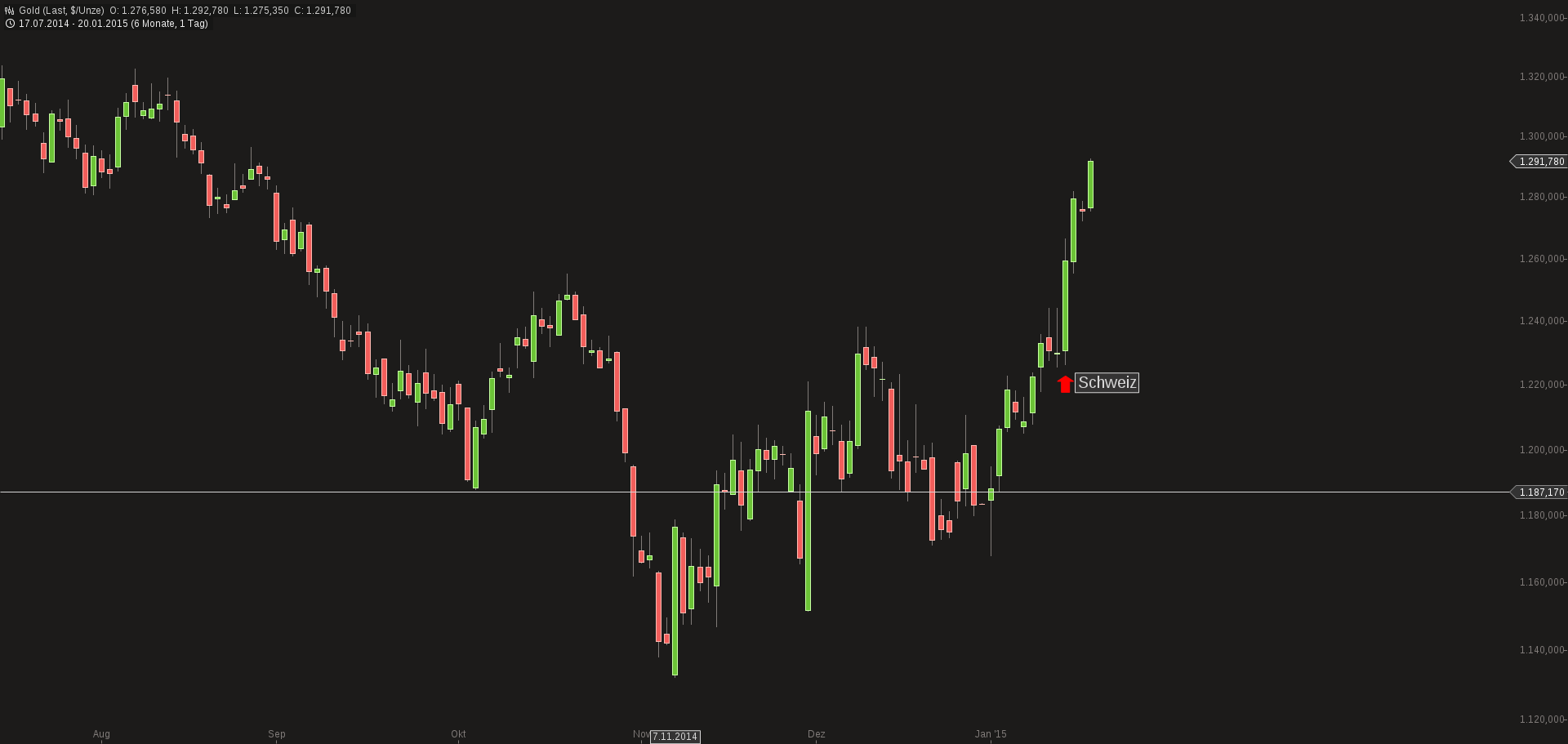Click the chart settings icon beside Gold
Viewport: 1568px width, 744px height.
point(10,11)
